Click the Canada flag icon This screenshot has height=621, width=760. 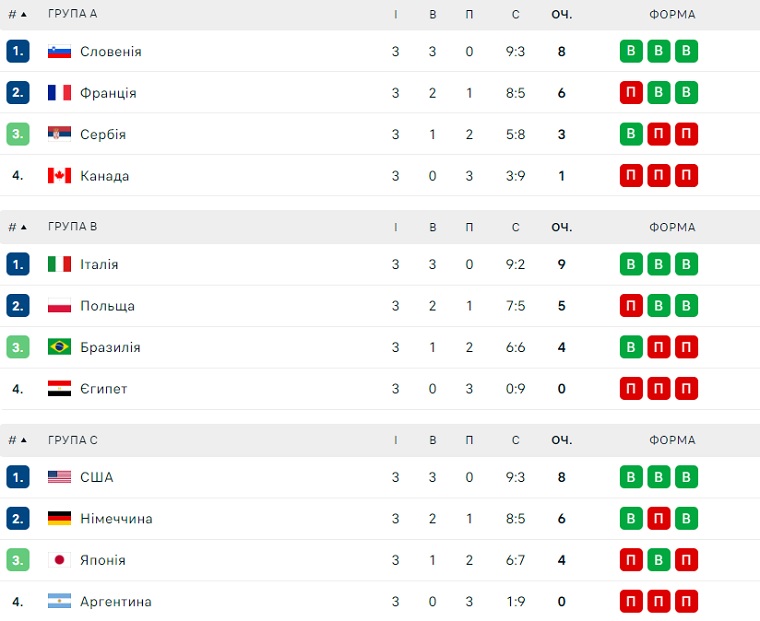(x=59, y=176)
